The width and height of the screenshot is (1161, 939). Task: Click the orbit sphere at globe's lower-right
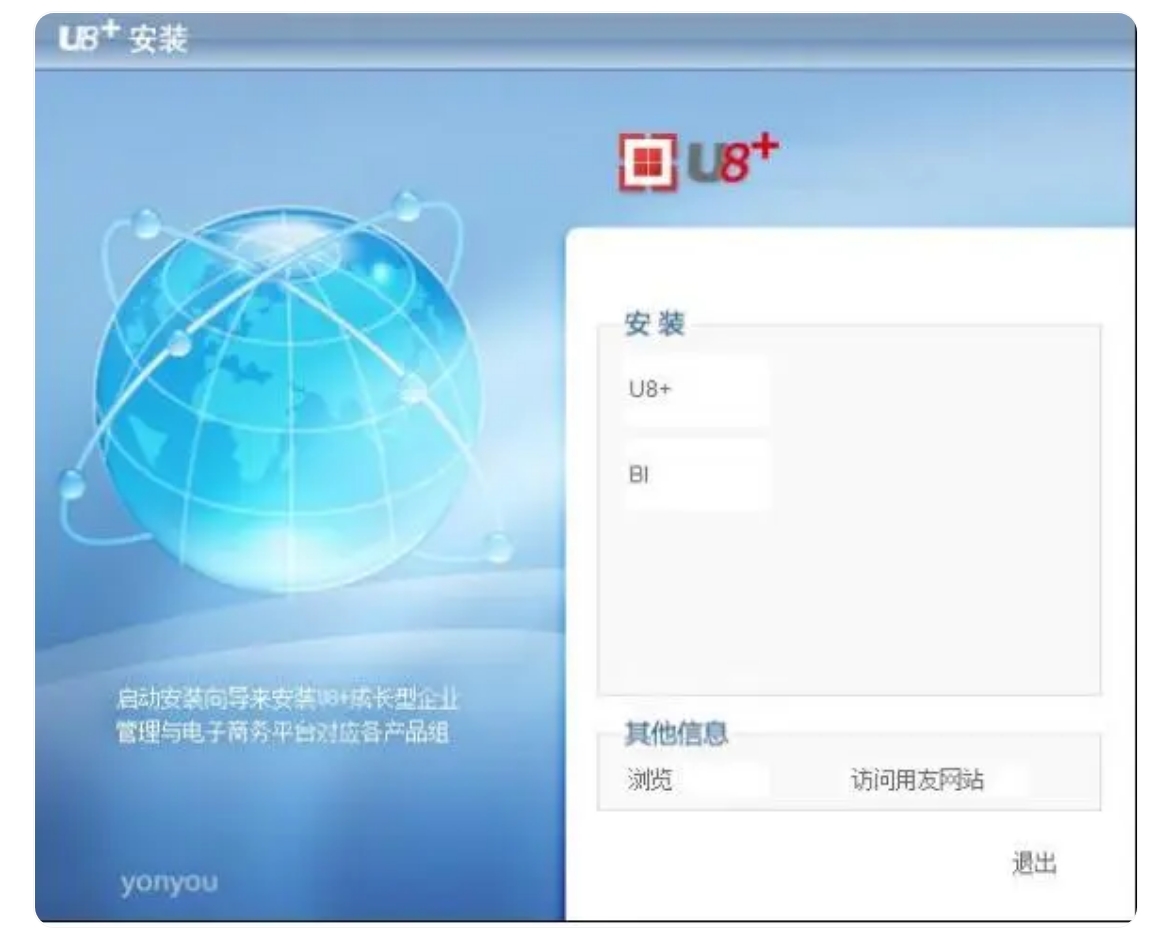tap(497, 549)
